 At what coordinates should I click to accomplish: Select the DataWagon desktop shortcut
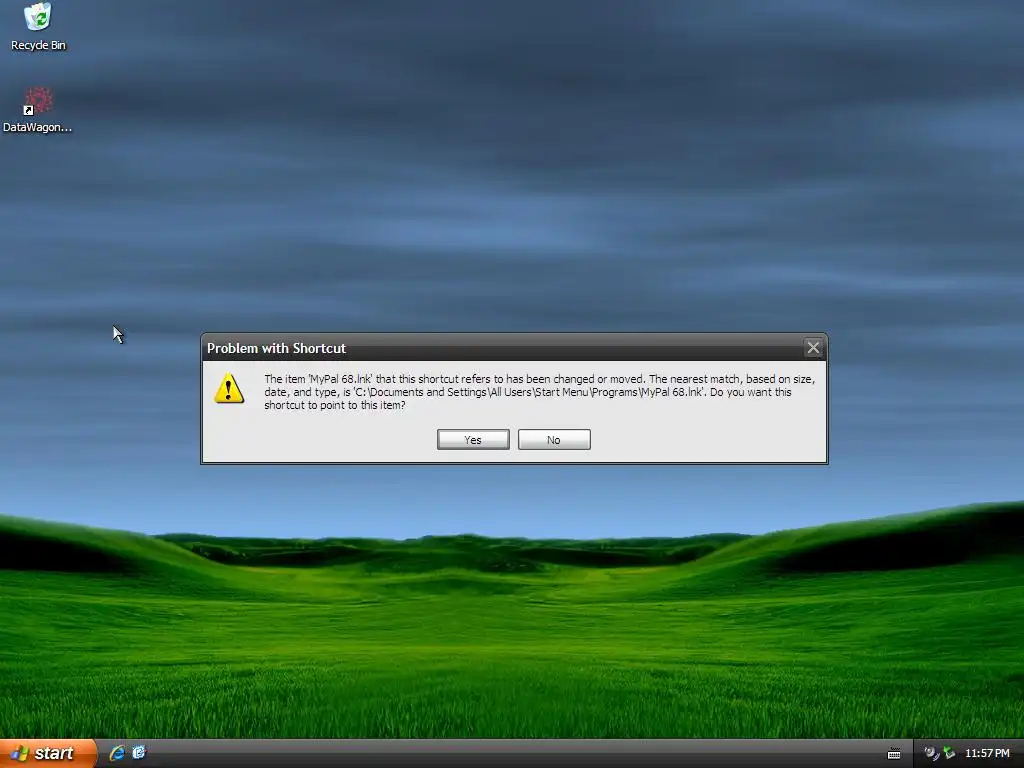coord(38,110)
